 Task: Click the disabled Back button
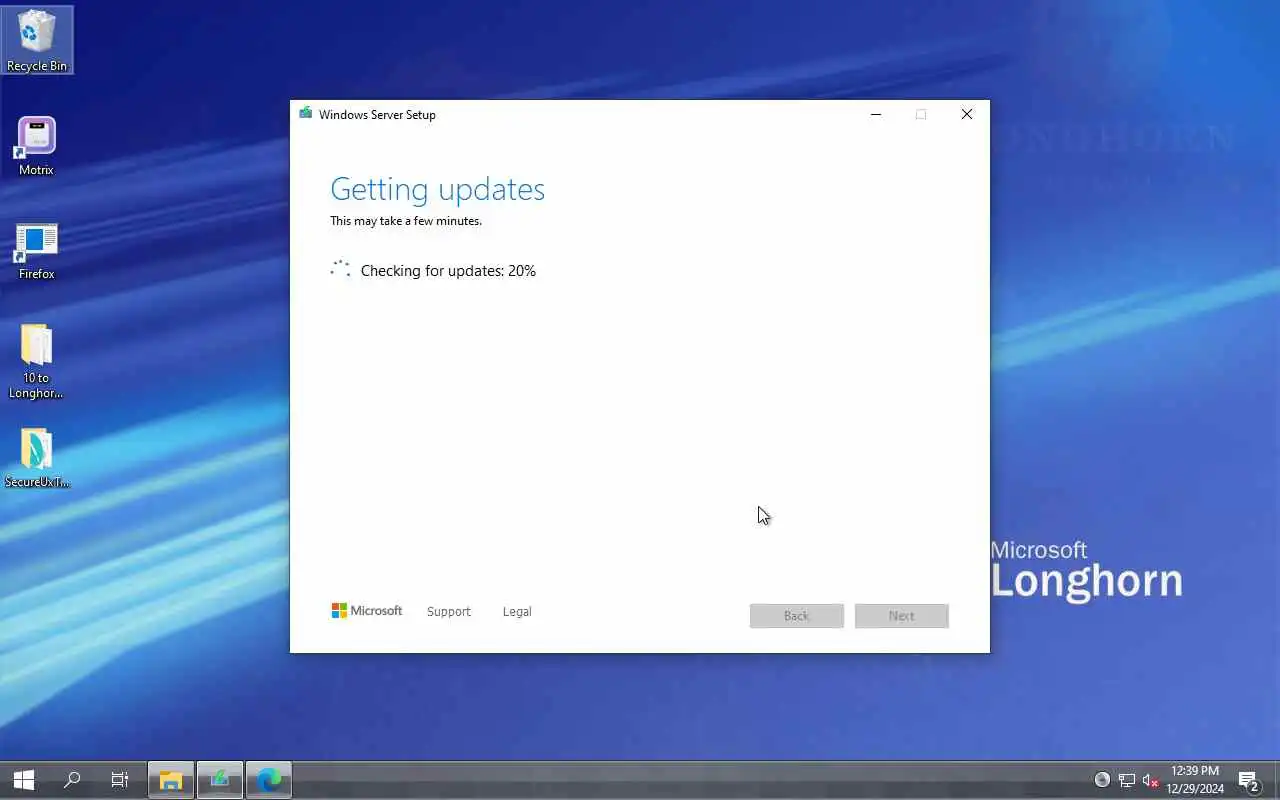click(x=797, y=616)
